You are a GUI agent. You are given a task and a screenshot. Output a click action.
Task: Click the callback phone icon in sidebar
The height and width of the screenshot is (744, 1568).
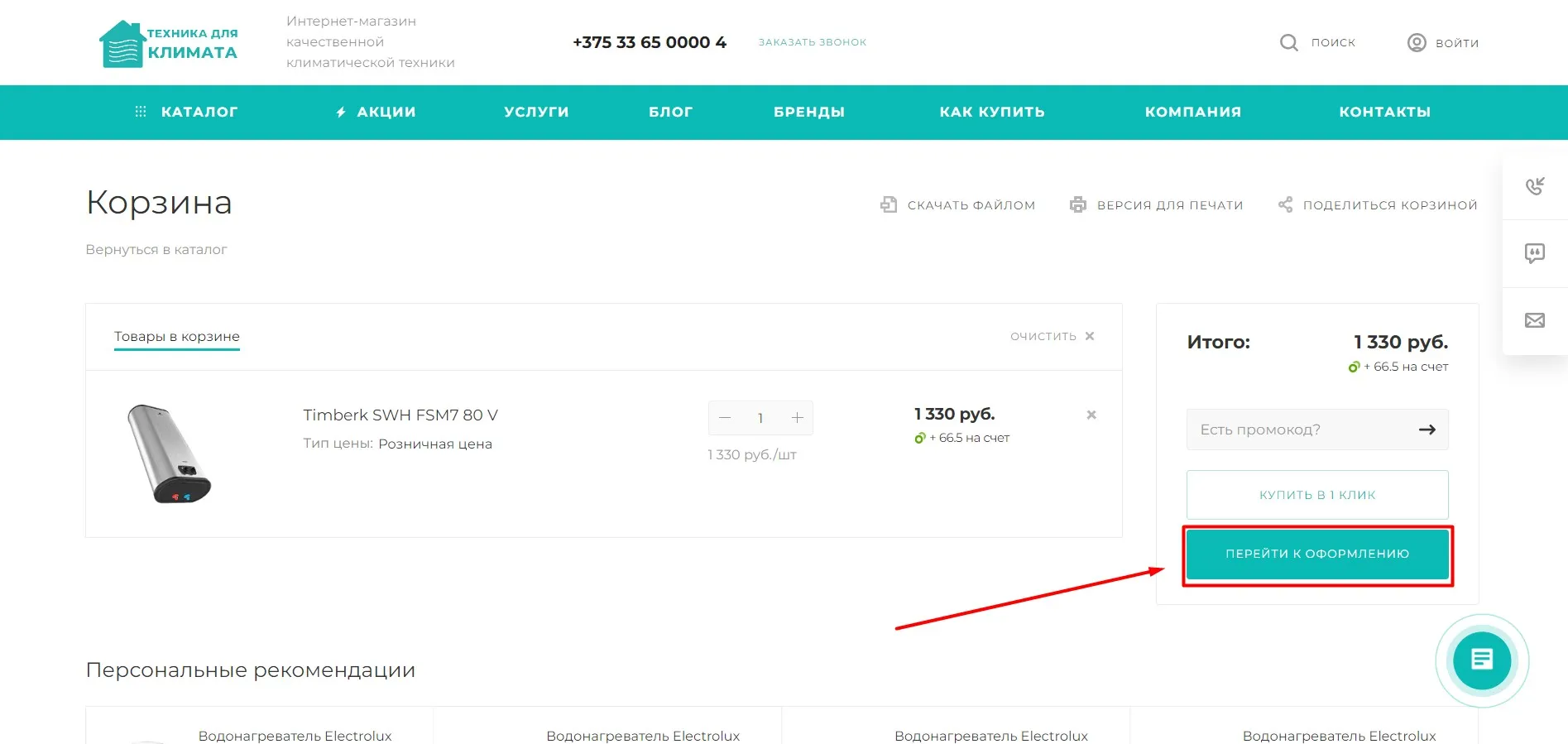point(1535,186)
